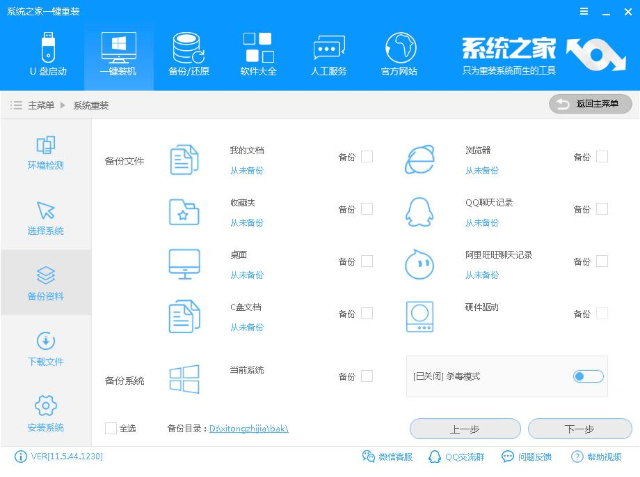The height and width of the screenshot is (477, 640).
Task: Click 从未备份 under 收藏夹
Action: pos(247,223)
